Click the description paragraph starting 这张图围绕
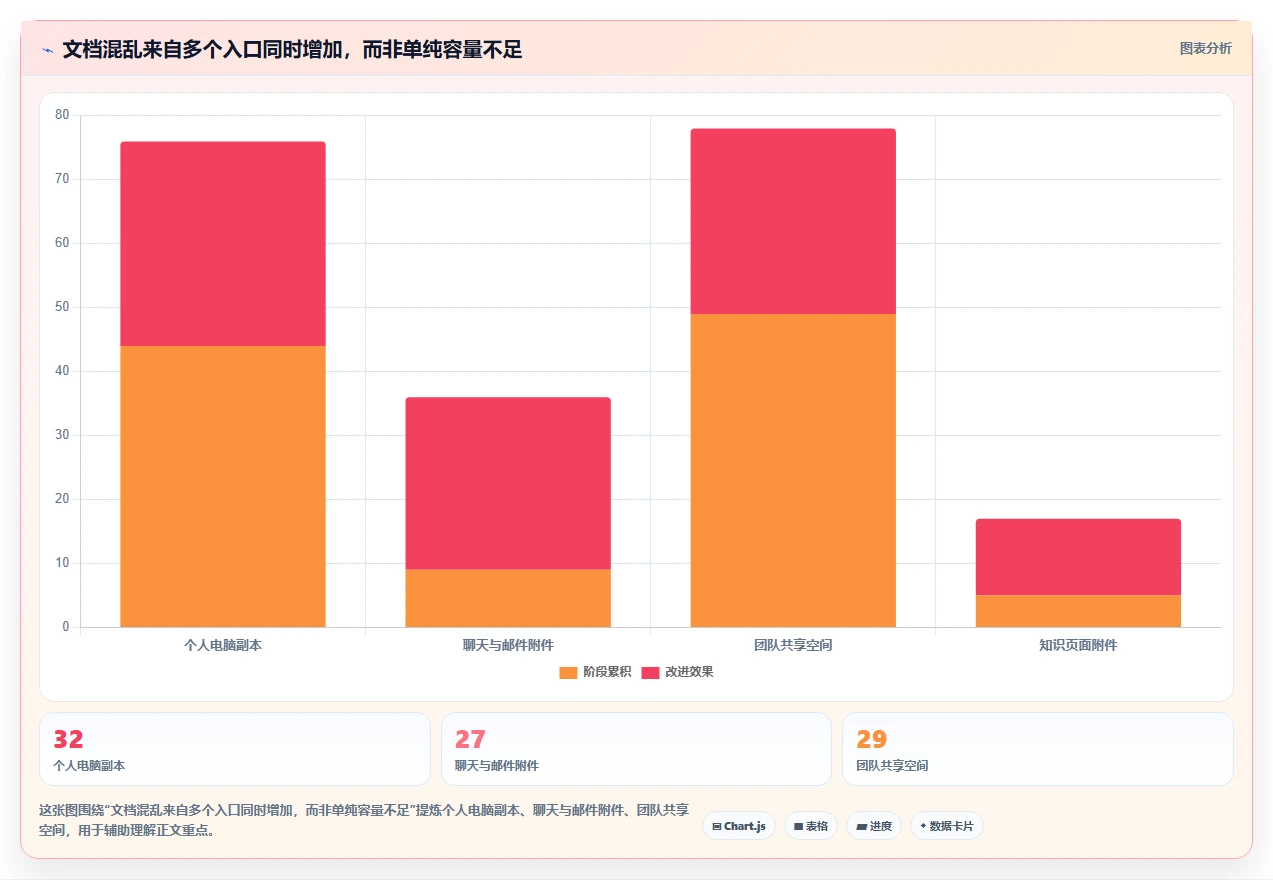The height and width of the screenshot is (880, 1273). tap(363, 820)
